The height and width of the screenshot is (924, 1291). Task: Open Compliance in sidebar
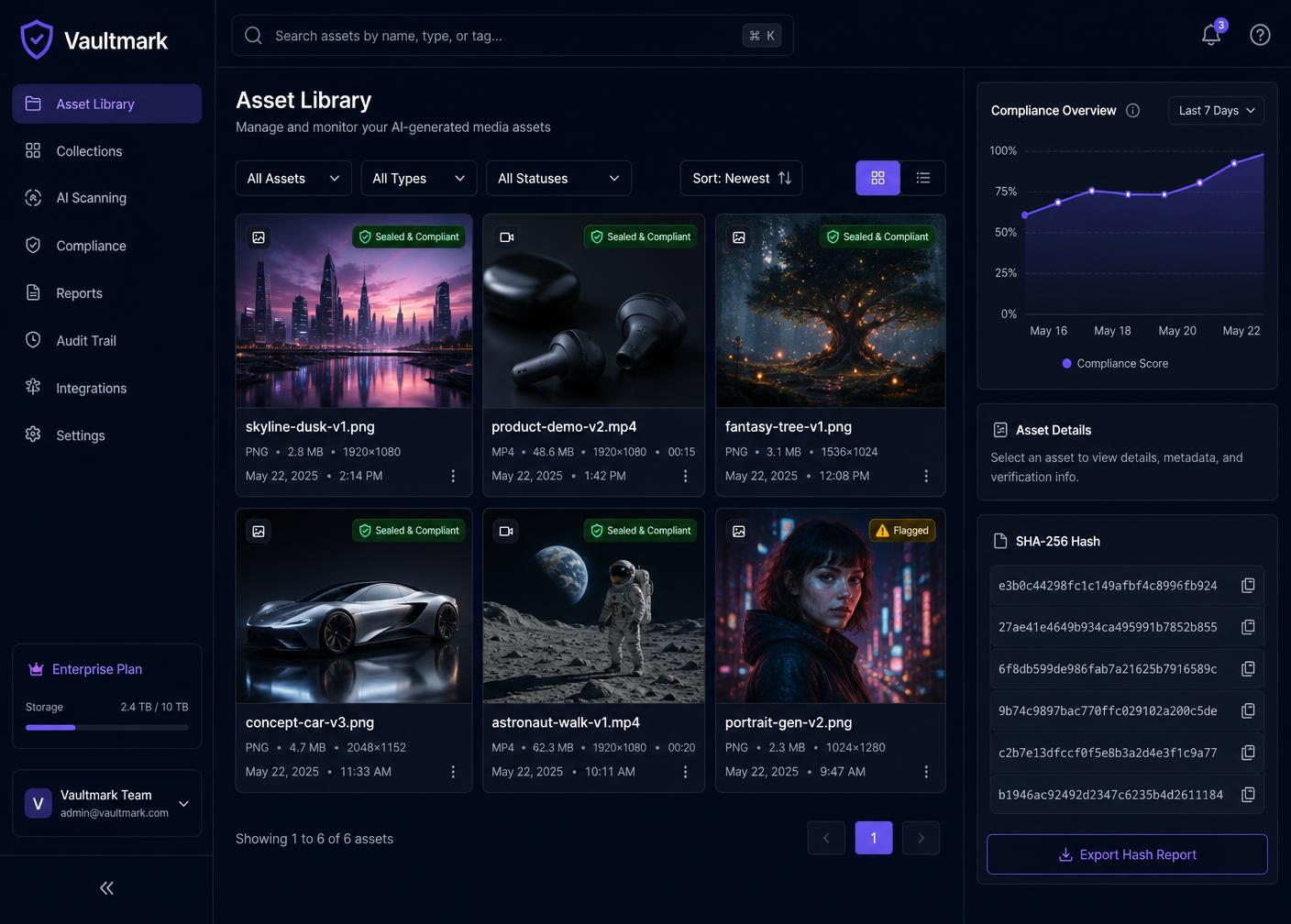pyautogui.click(x=107, y=246)
